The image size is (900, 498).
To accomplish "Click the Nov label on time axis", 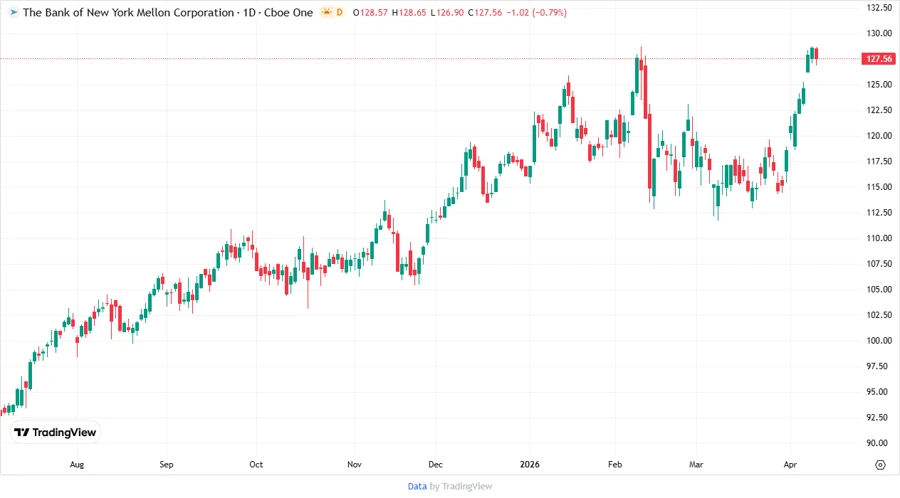I will pos(354,464).
